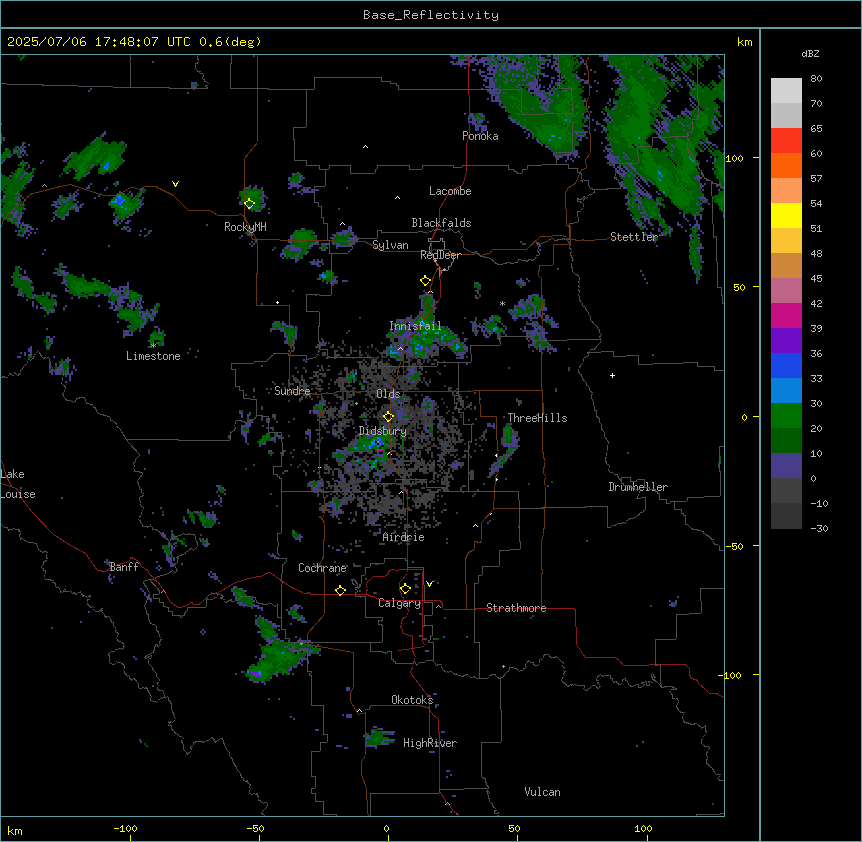862x842 pixels.
Task: Click the Banff label
Action: (124, 567)
